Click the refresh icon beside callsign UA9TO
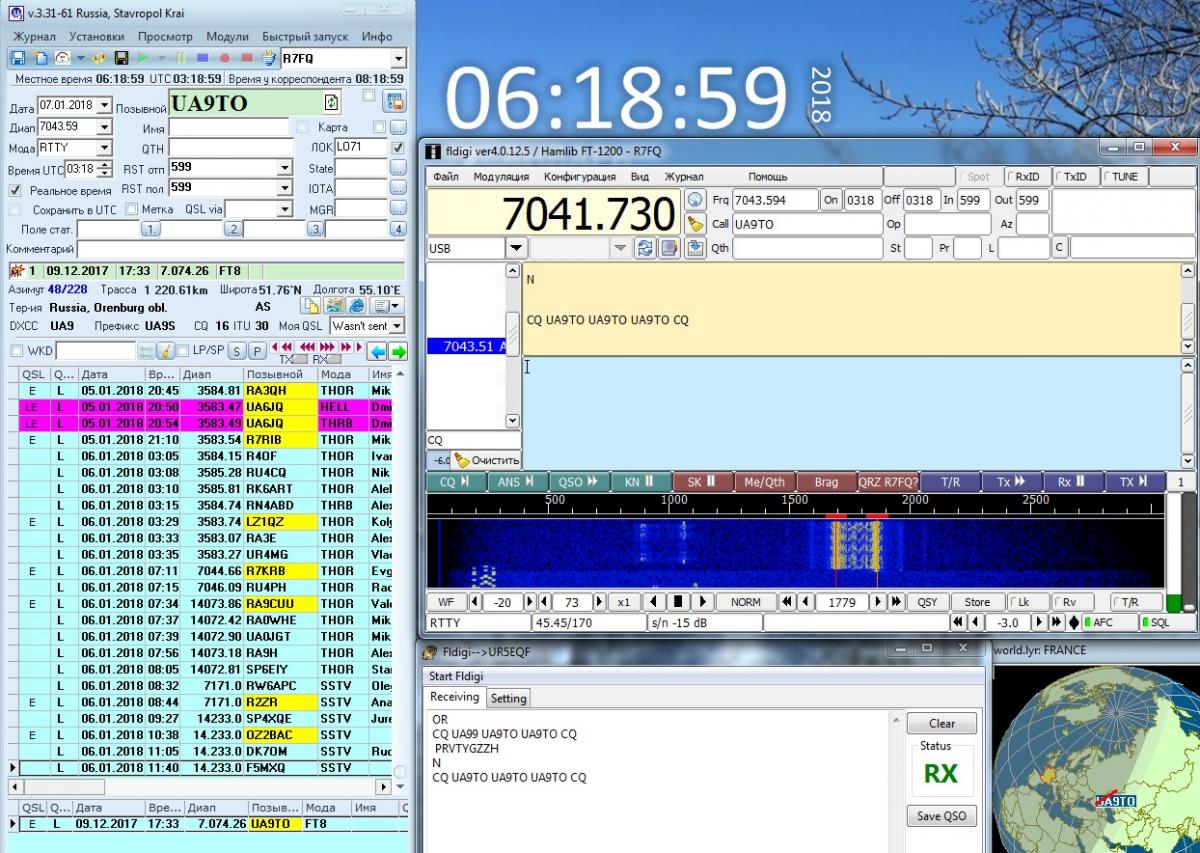Image resolution: width=1200 pixels, height=853 pixels. click(x=331, y=102)
